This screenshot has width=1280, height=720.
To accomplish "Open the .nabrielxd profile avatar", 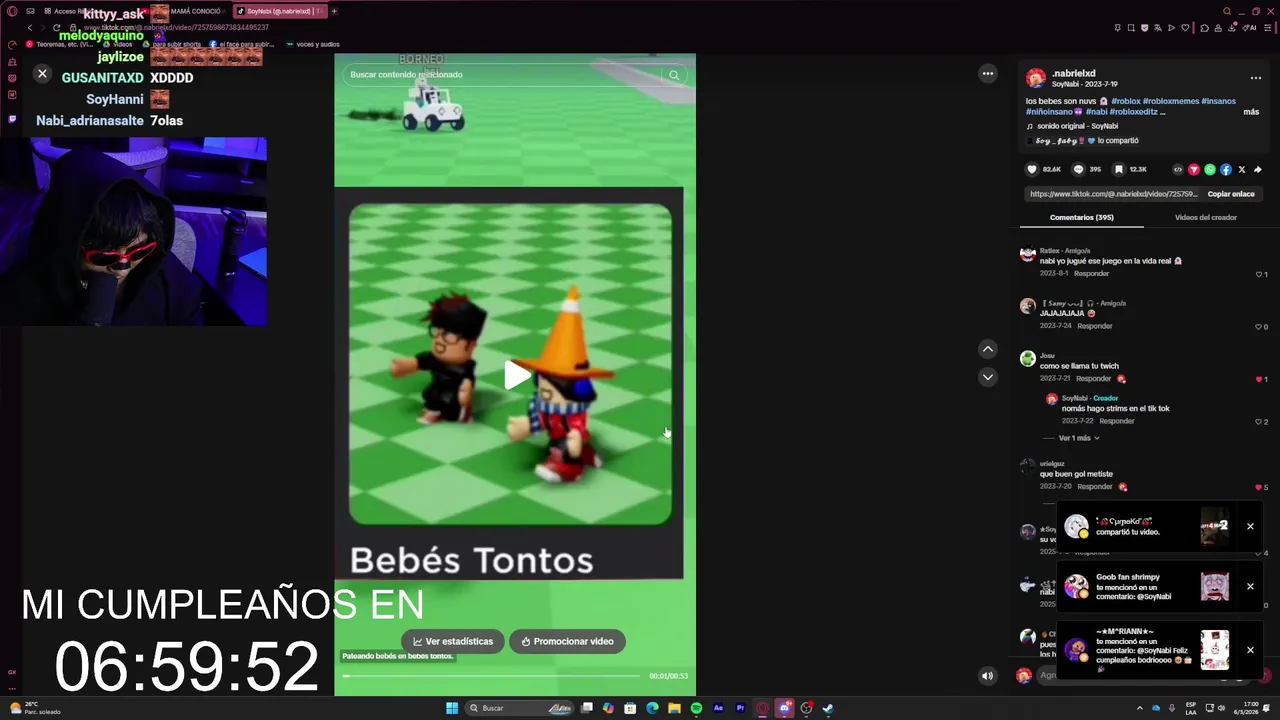I will point(1036,78).
